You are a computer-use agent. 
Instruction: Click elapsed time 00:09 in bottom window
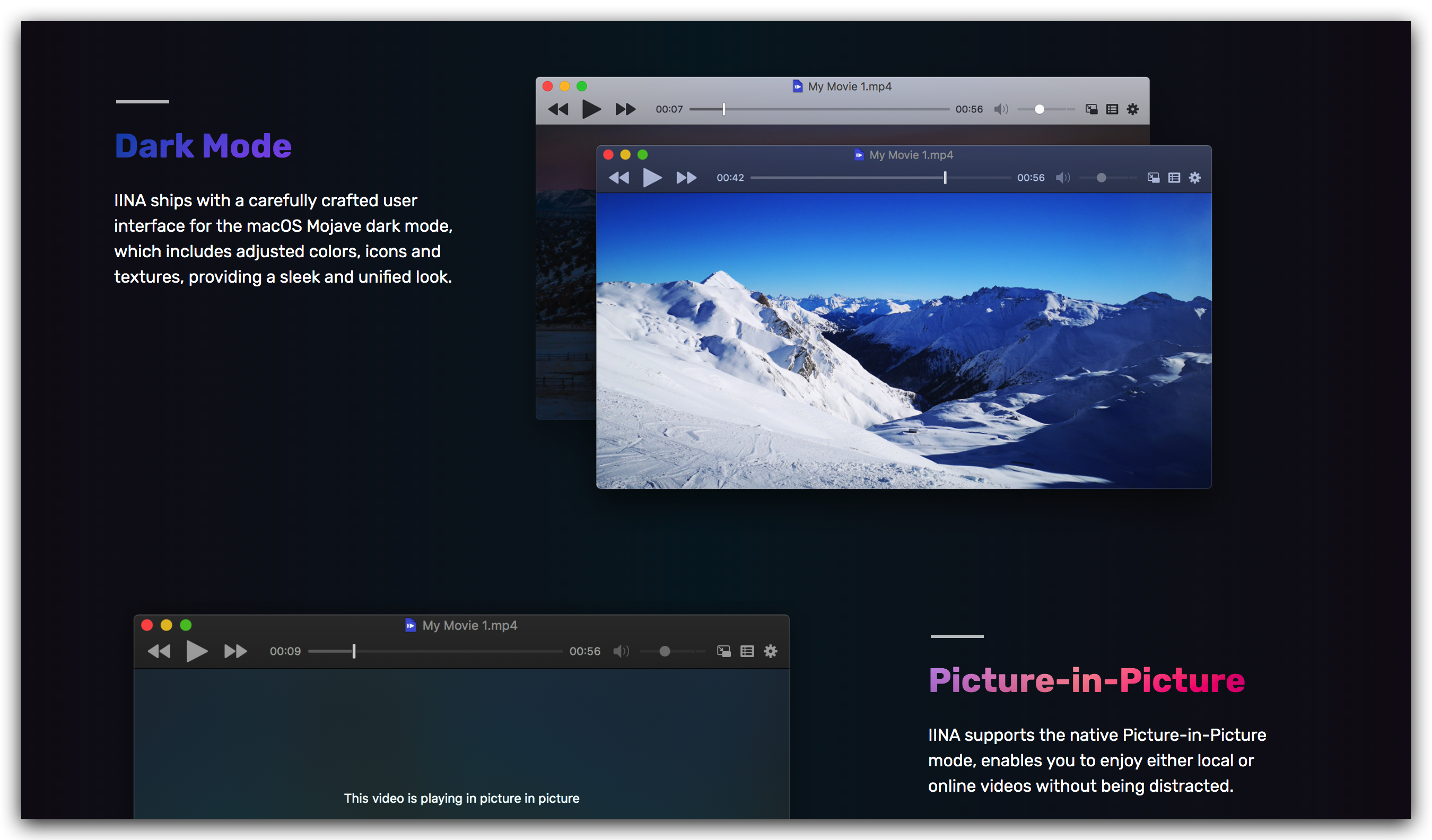coord(285,651)
